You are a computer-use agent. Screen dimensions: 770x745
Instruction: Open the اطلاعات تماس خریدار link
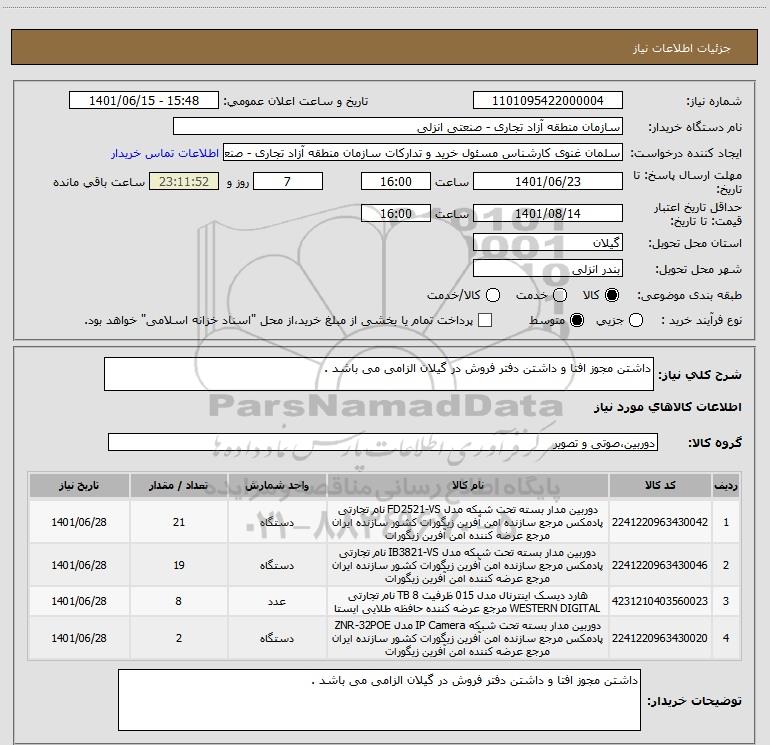point(165,153)
